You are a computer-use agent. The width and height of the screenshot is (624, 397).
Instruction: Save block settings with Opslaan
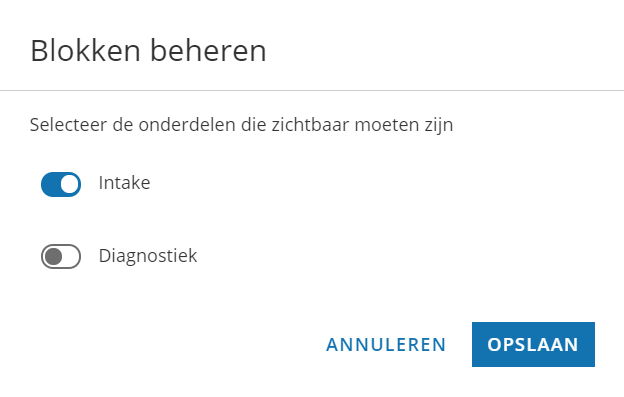[533, 344]
